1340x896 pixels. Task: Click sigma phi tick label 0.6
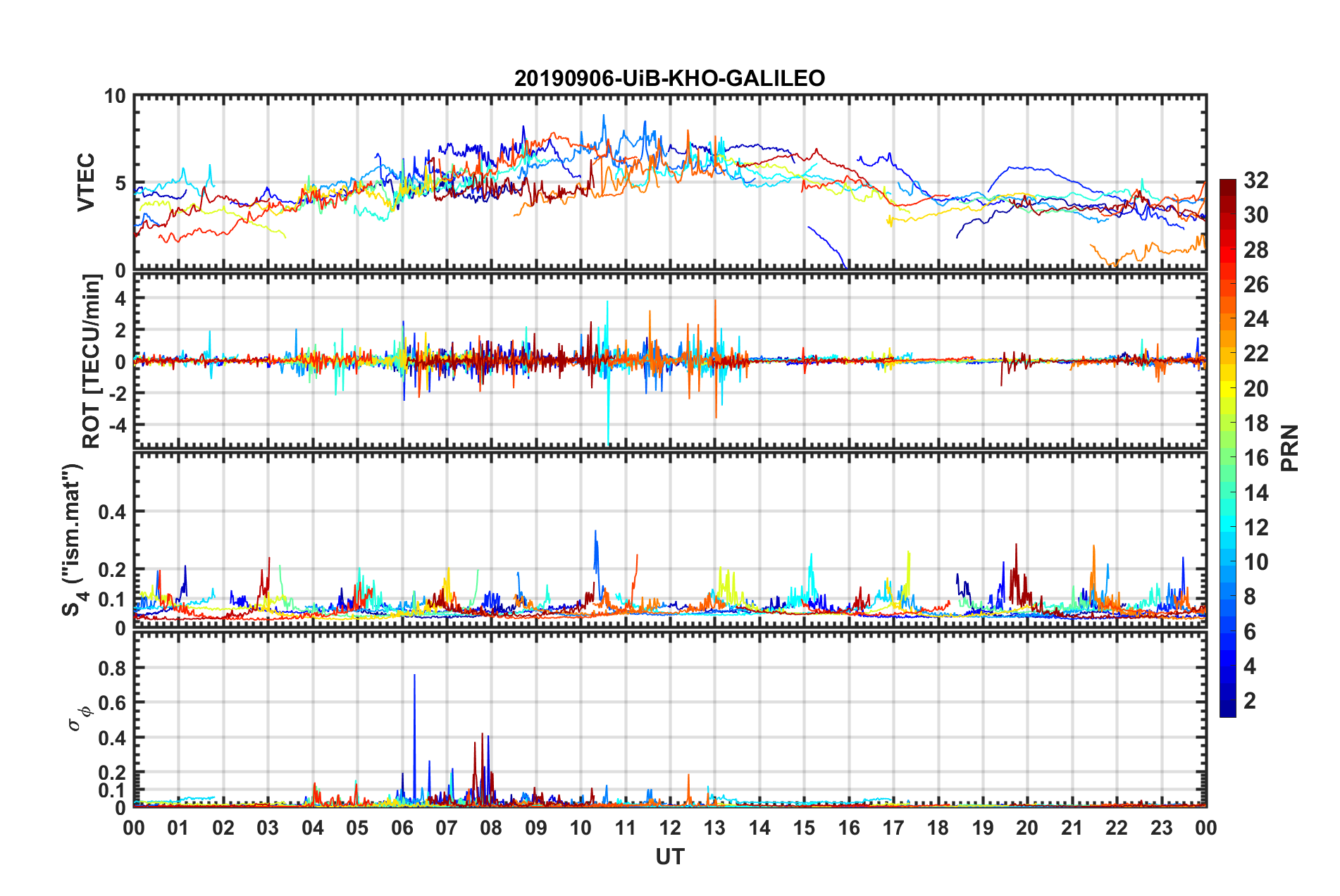tap(113, 703)
